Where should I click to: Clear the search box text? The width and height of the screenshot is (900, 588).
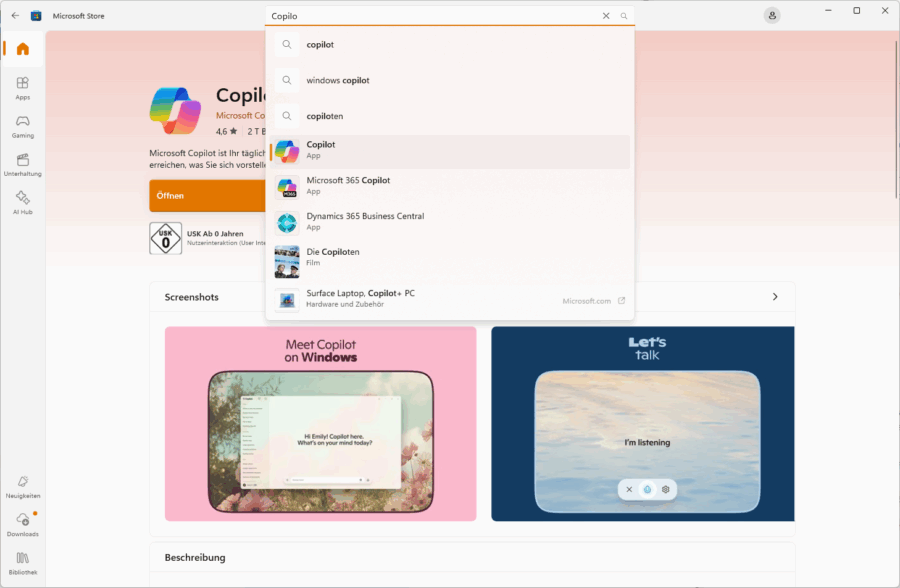(606, 16)
